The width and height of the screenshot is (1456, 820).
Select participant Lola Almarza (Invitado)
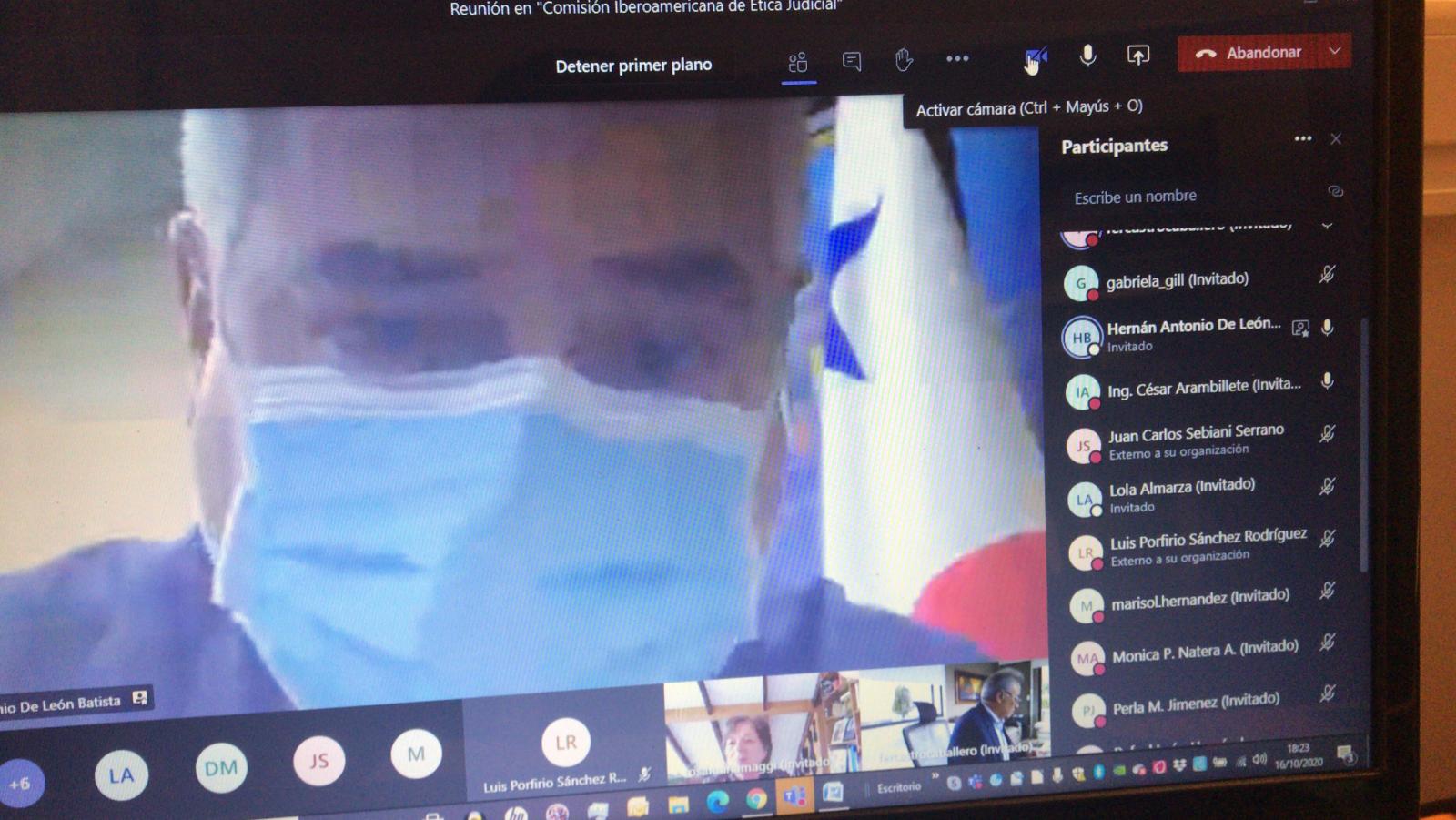click(1203, 495)
